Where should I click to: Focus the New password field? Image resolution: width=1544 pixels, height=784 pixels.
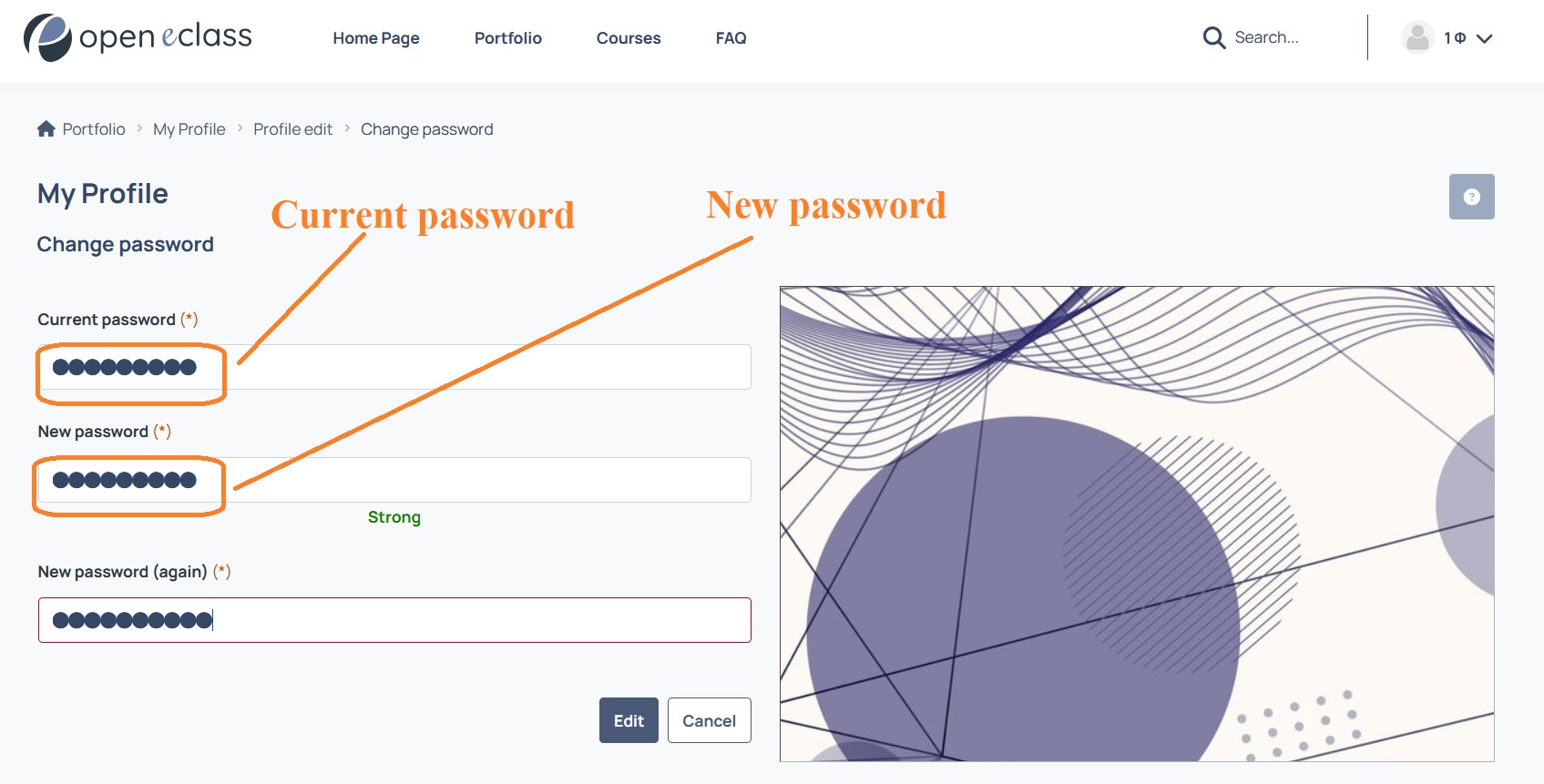coord(394,480)
